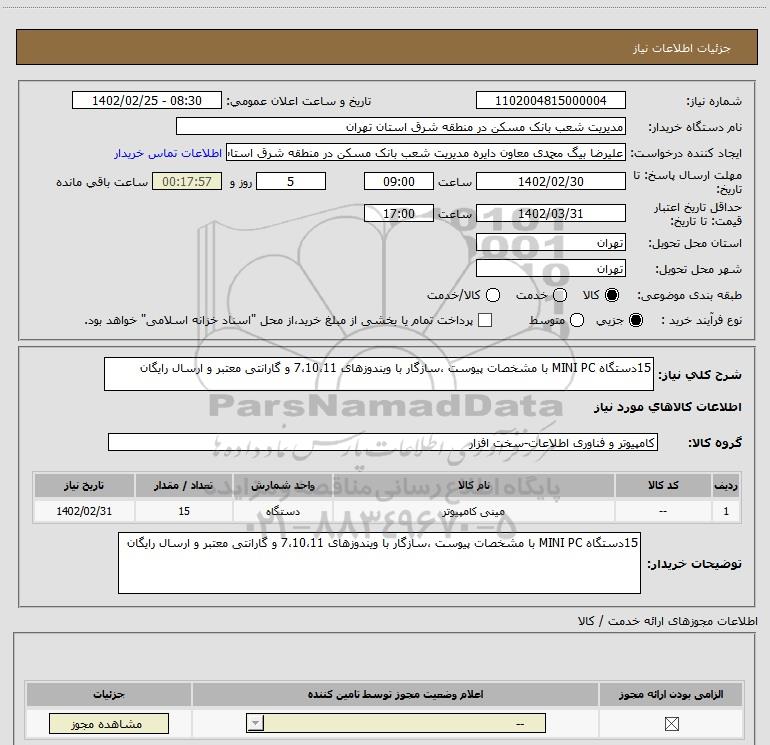Select the خدمت radio button
This screenshot has width=770, height=745.
coord(560,295)
